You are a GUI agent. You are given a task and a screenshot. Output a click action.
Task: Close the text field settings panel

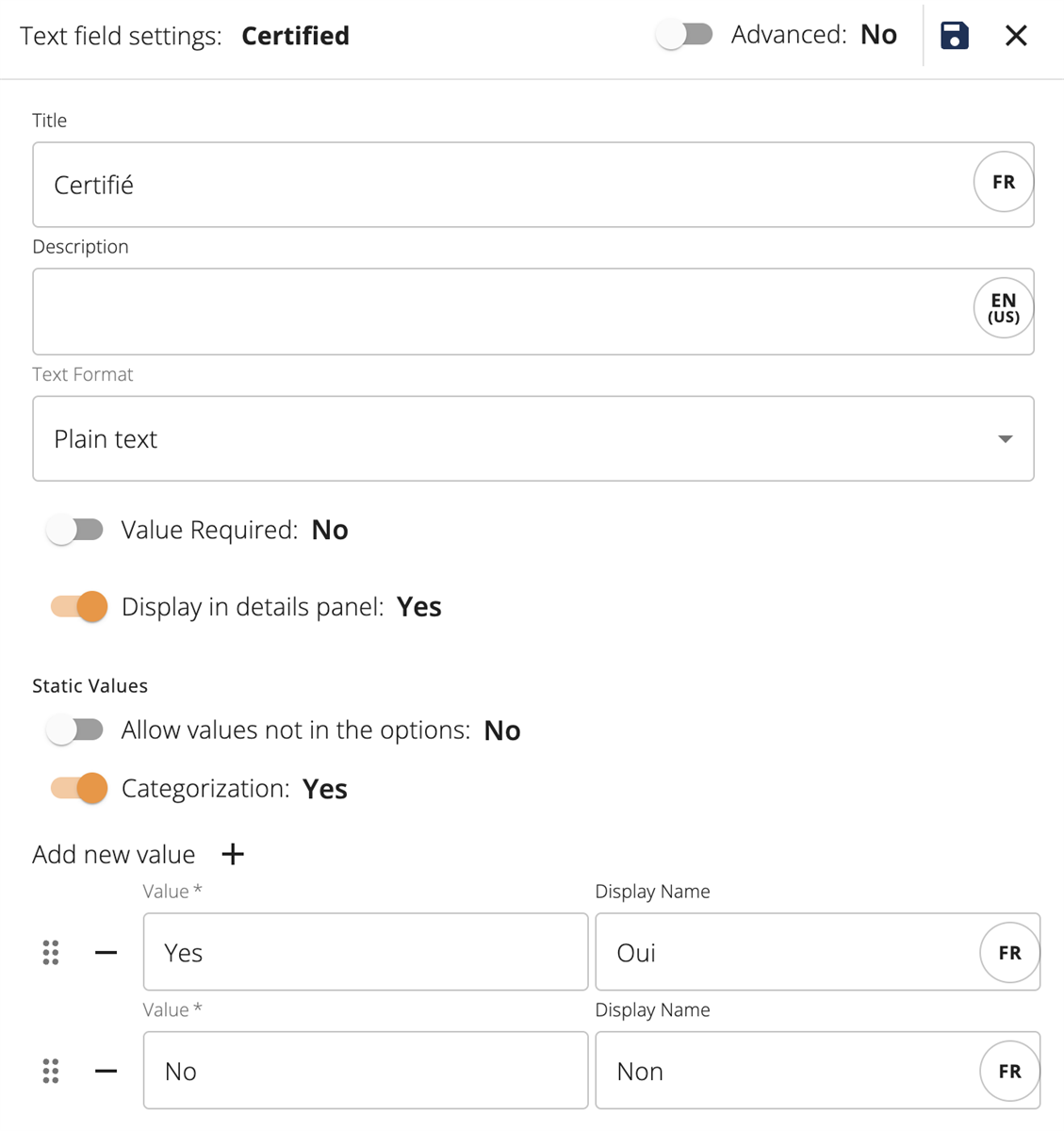point(1016,36)
